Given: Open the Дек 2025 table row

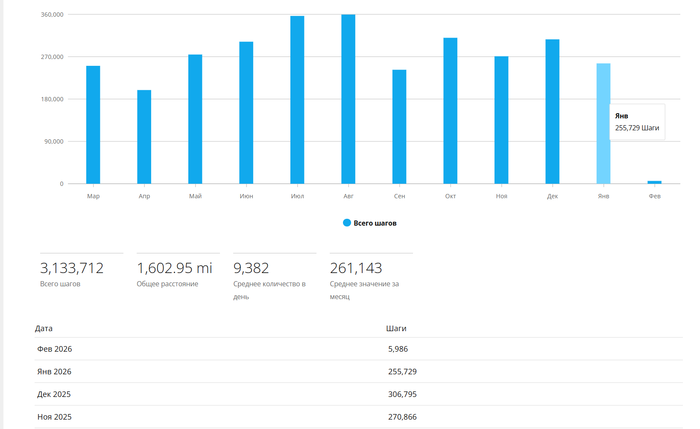Looking at the screenshot, I should click(358, 394).
